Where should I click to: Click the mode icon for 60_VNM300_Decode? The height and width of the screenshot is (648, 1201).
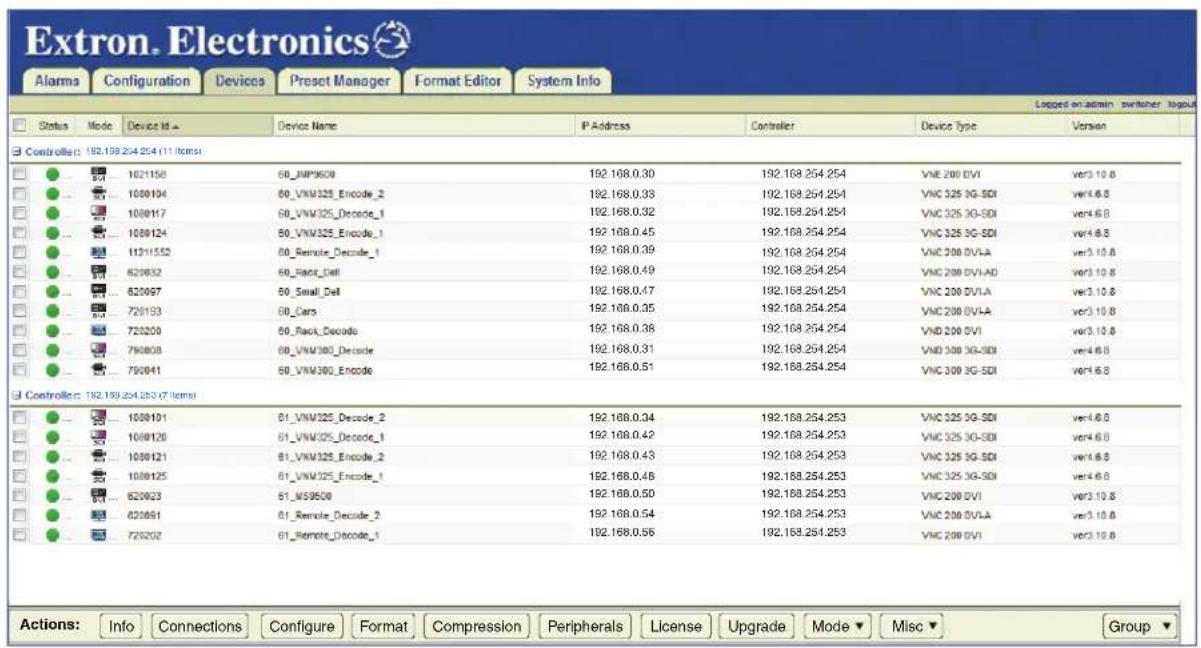[99, 350]
